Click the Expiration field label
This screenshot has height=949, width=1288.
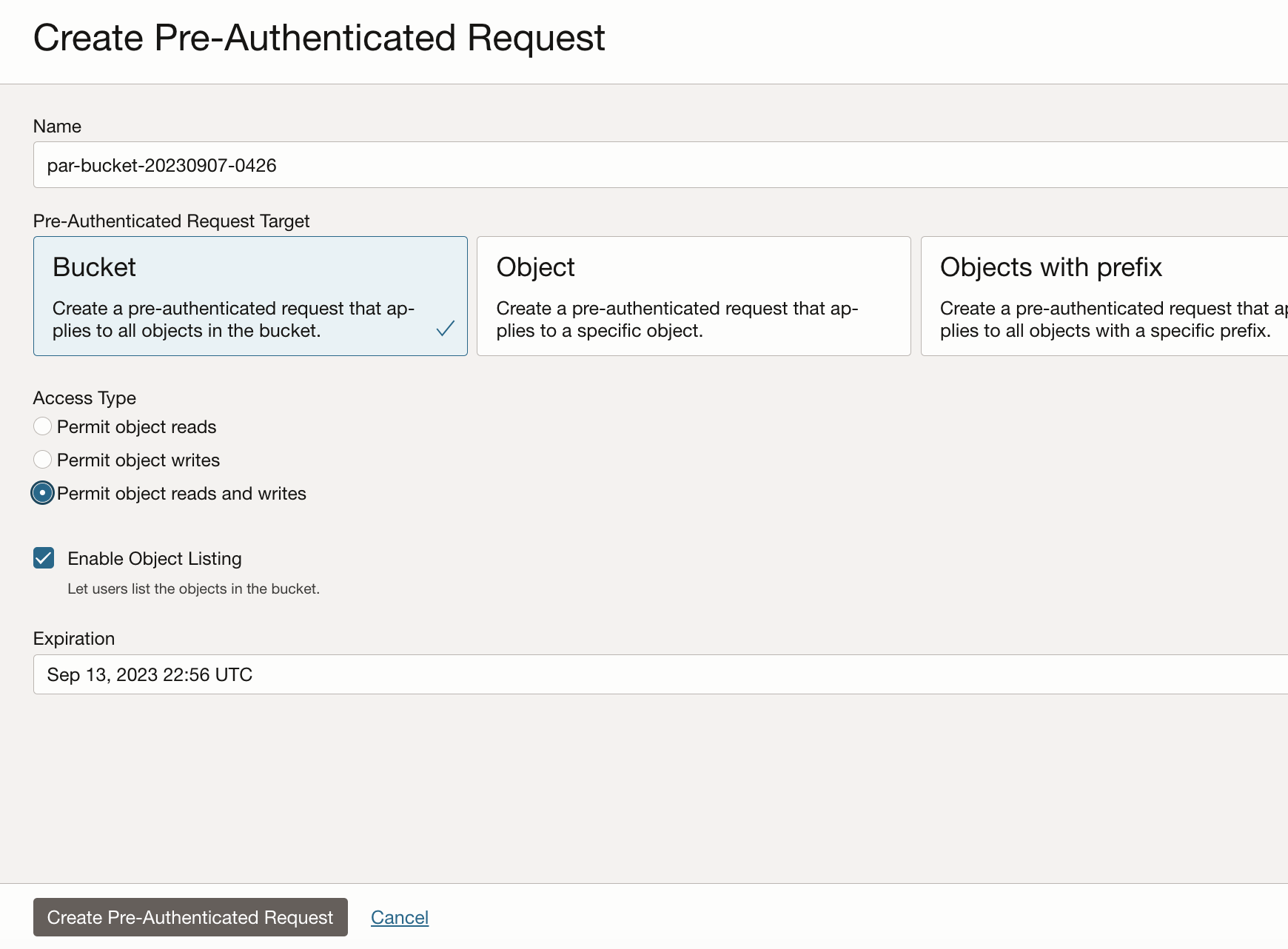[x=74, y=639]
